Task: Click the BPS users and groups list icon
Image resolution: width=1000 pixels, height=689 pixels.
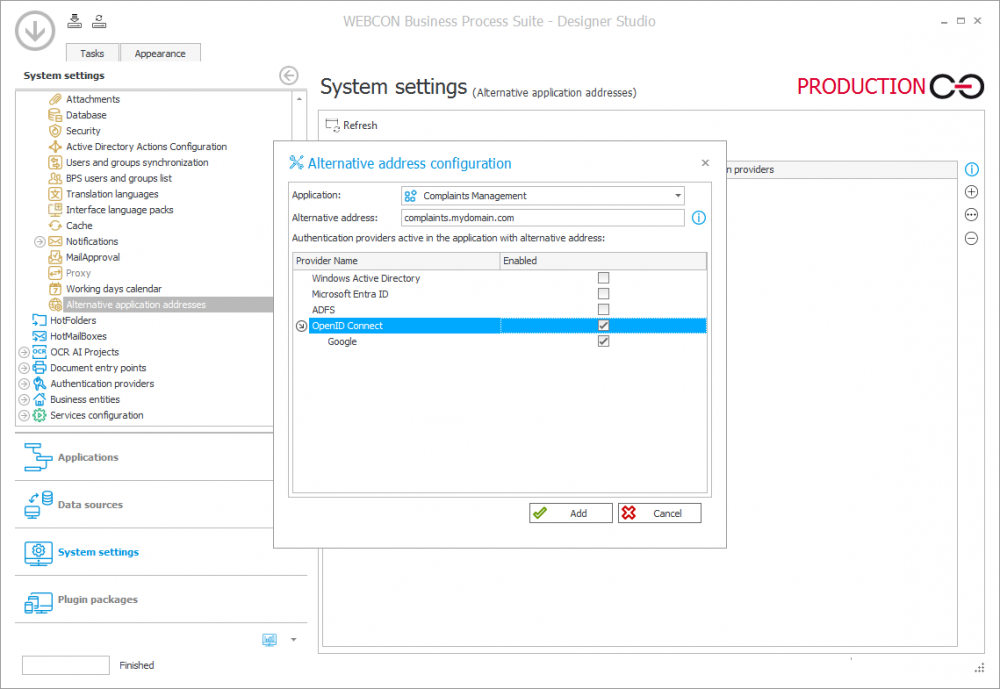Action: pos(55,178)
